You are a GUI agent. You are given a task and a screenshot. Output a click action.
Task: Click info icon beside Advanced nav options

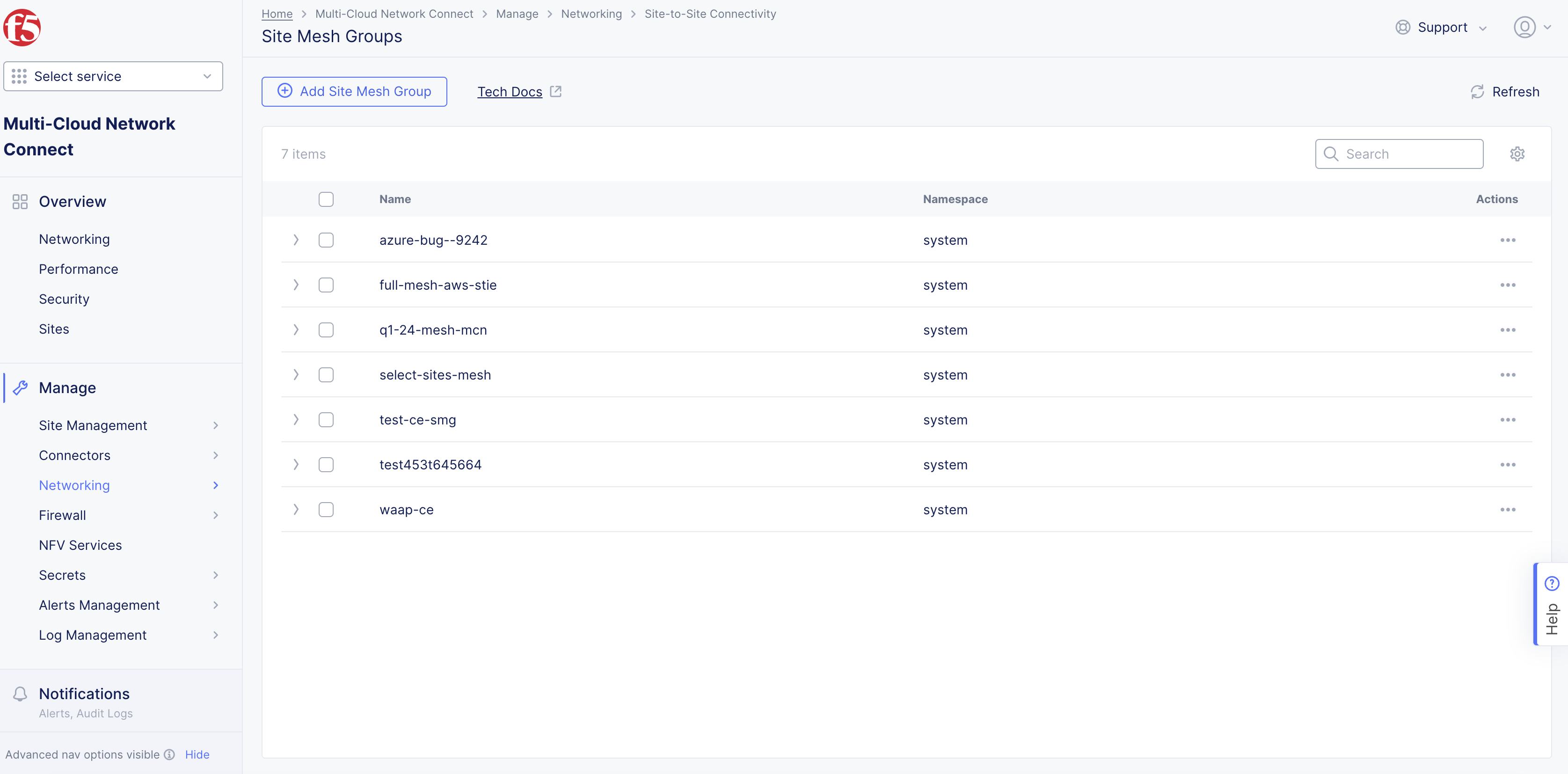pyautogui.click(x=170, y=754)
